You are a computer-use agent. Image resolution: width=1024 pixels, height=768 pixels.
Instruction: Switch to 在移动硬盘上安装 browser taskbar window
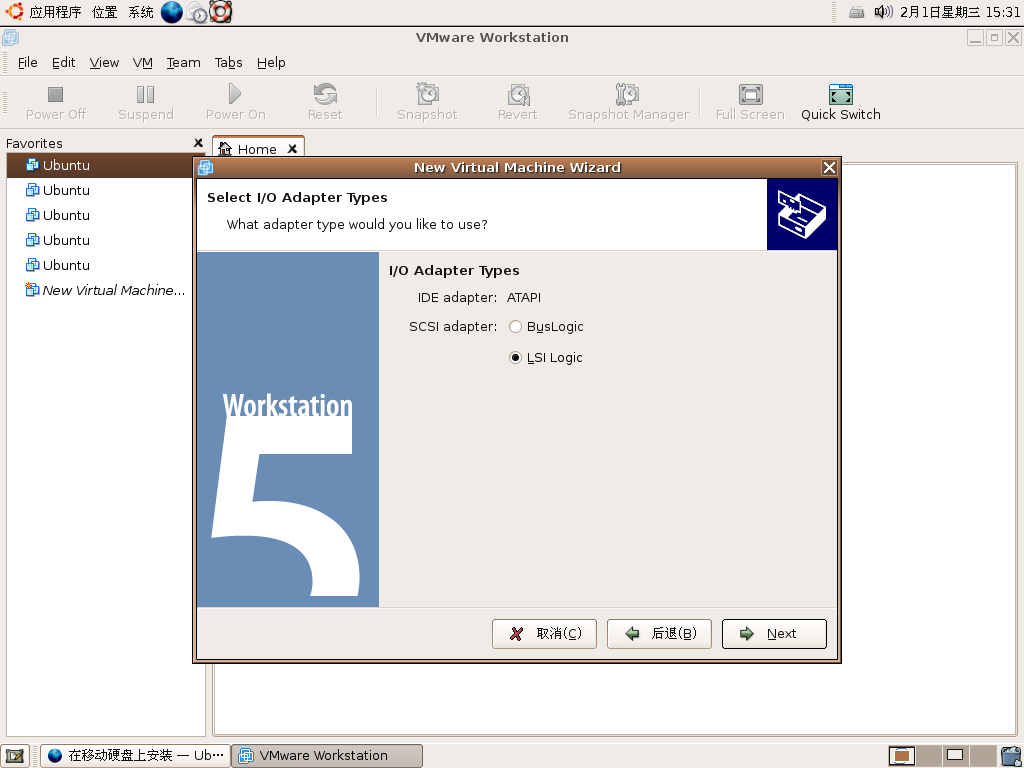point(135,756)
